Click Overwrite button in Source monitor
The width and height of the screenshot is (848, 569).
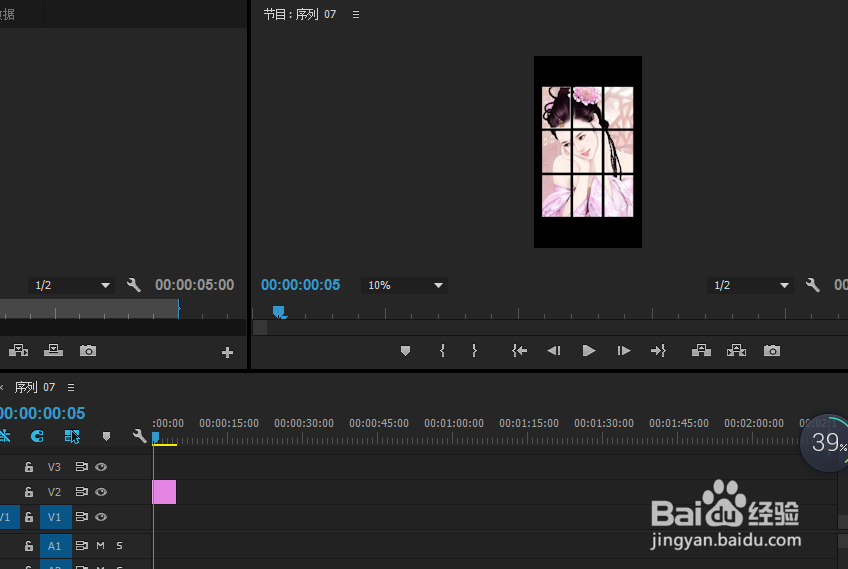point(53,350)
